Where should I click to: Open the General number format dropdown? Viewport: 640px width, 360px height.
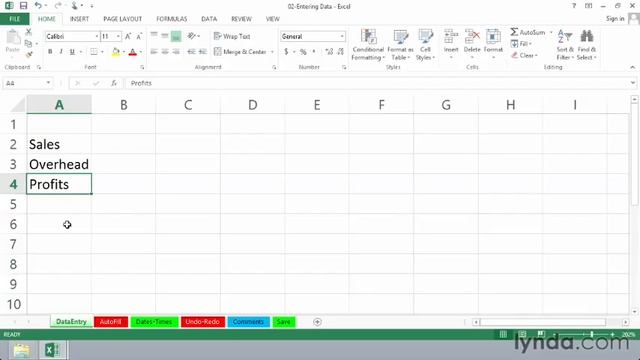(342, 36)
